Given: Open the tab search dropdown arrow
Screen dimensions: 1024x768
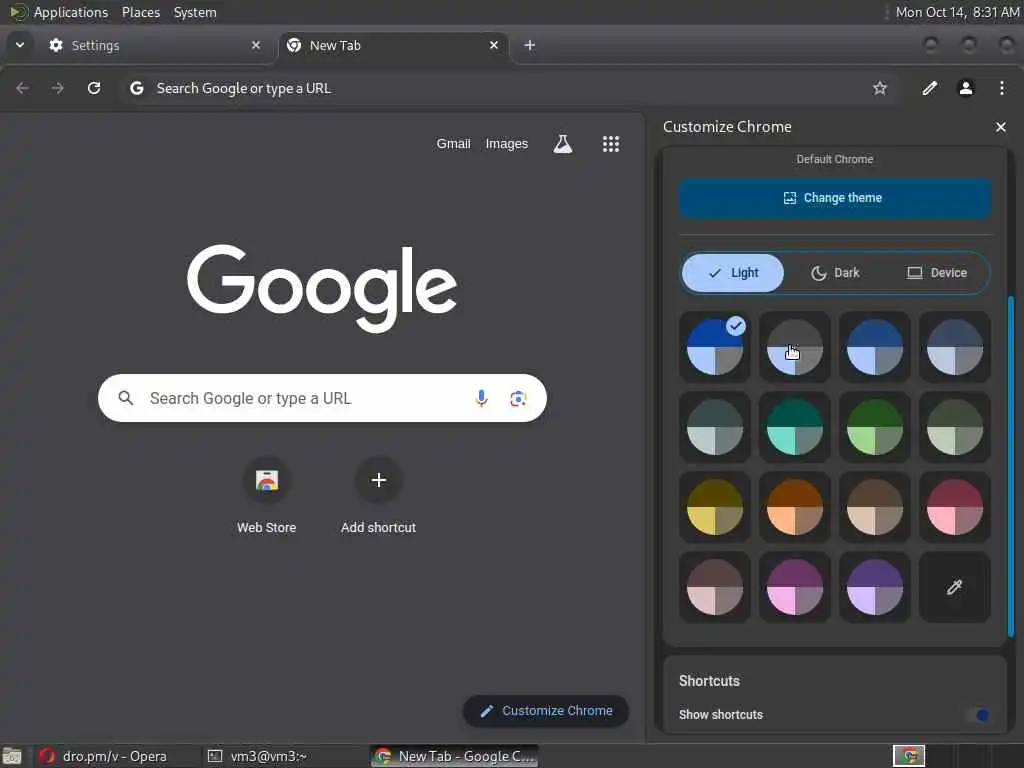Looking at the screenshot, I should 20,45.
